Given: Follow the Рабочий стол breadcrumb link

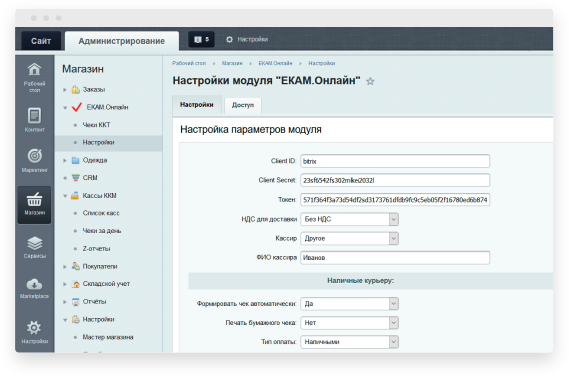Looking at the screenshot, I should 189,63.
